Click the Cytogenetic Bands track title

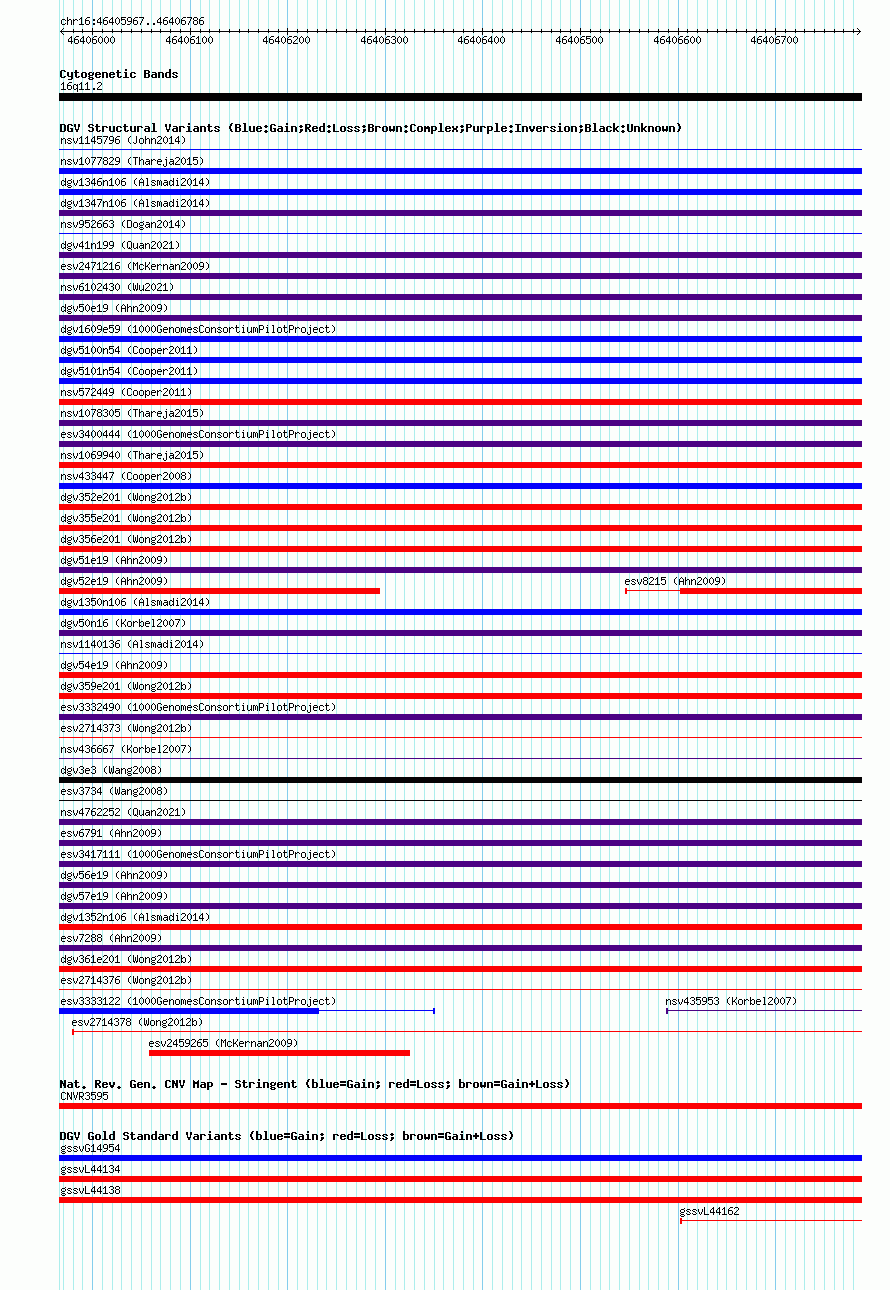pos(119,74)
